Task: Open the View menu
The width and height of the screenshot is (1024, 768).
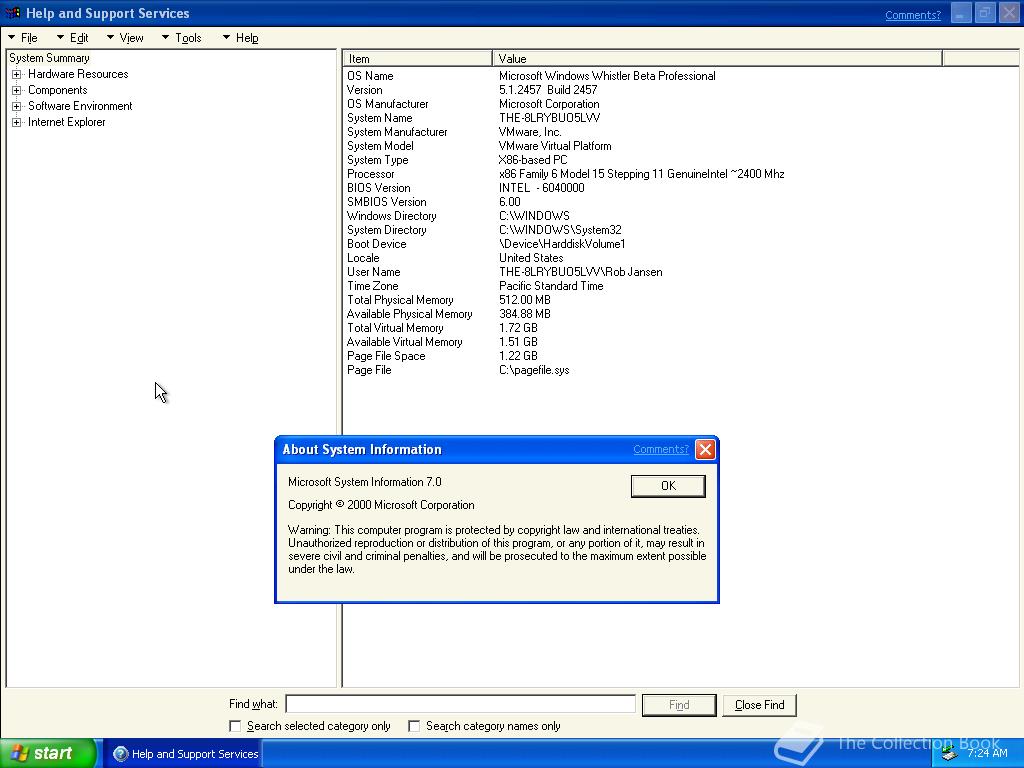Action: point(125,38)
